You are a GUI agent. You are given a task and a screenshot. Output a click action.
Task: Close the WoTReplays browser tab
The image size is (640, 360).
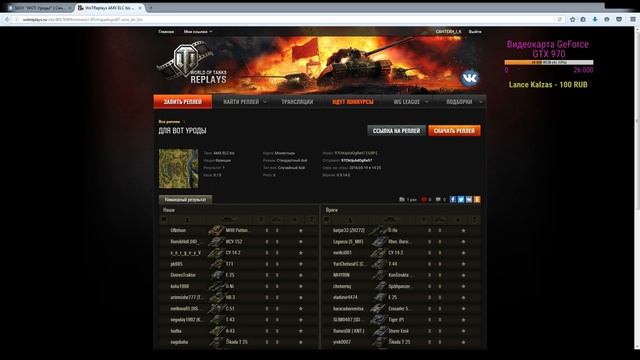[x=140, y=8]
